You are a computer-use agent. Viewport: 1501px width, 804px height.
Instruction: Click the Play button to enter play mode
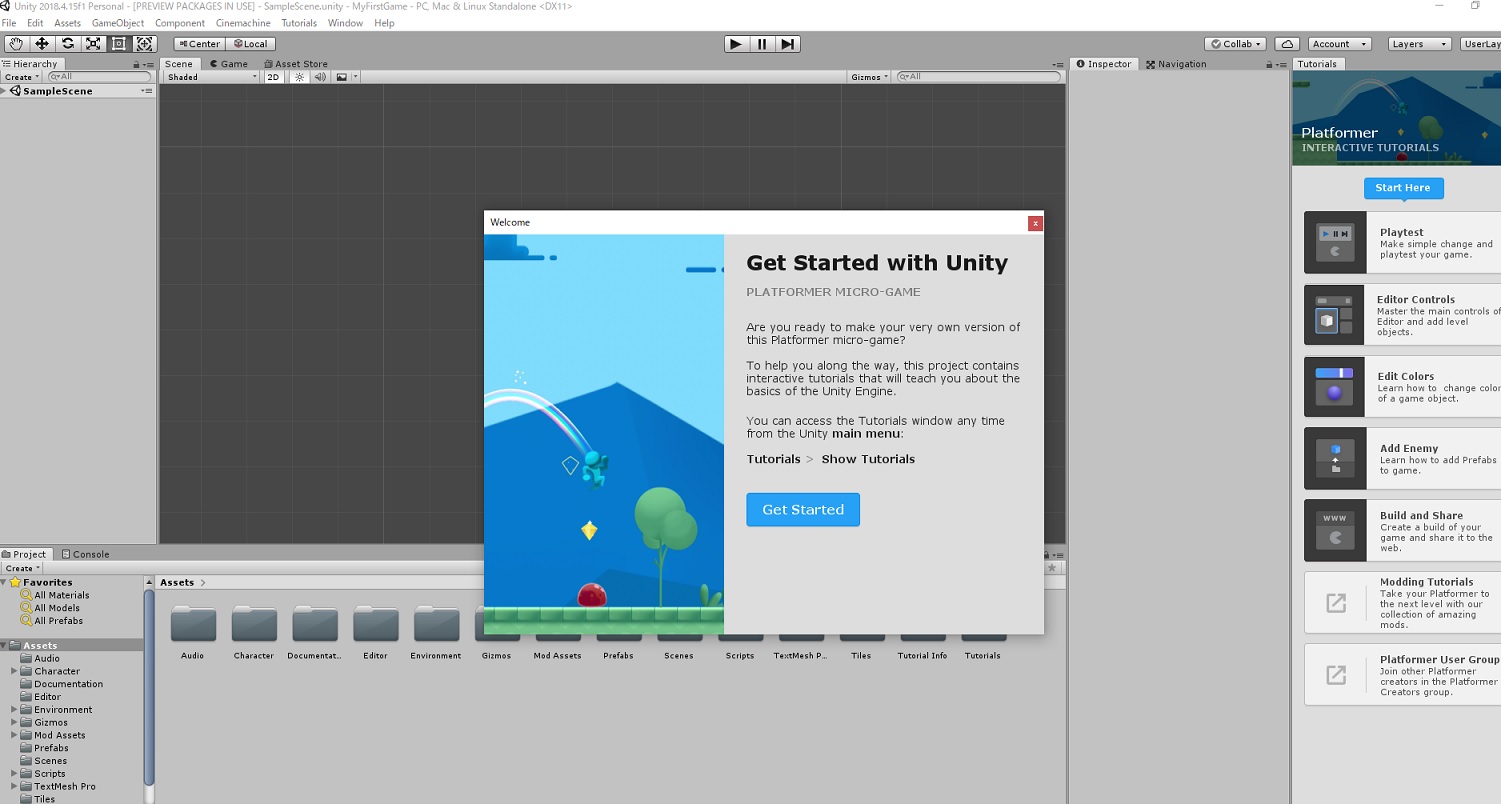pyautogui.click(x=735, y=43)
